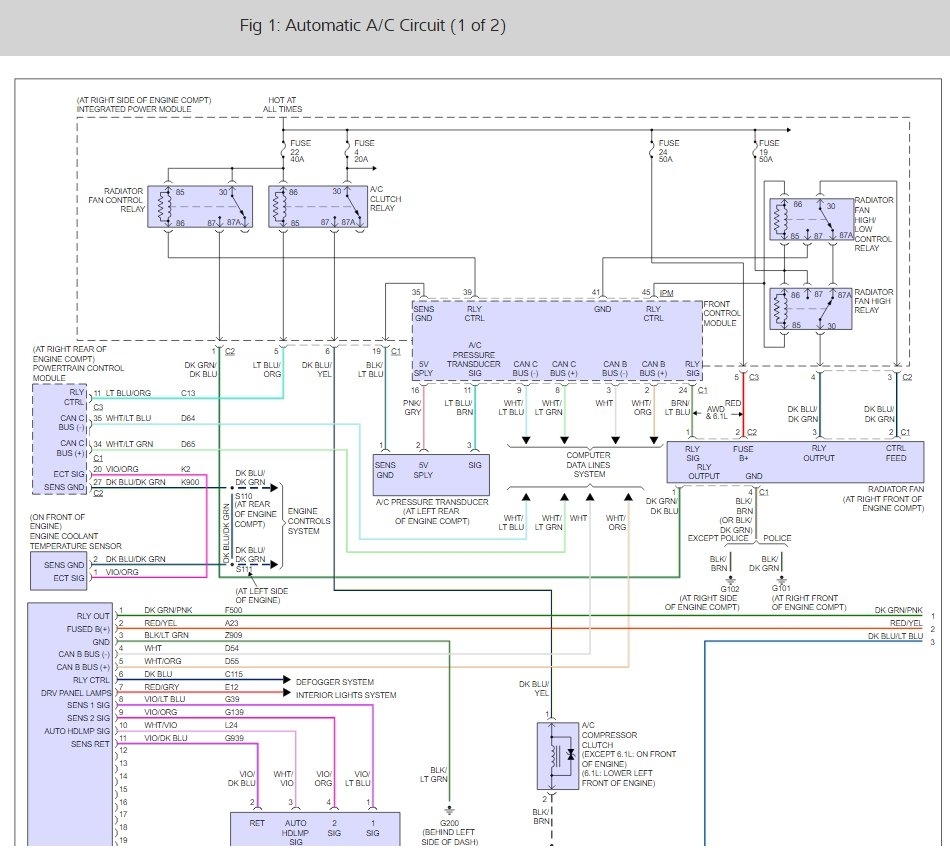Viewport: 950px width, 850px height.
Task: Click the Radiator Fan High Relay symbol
Action: [x=810, y=308]
